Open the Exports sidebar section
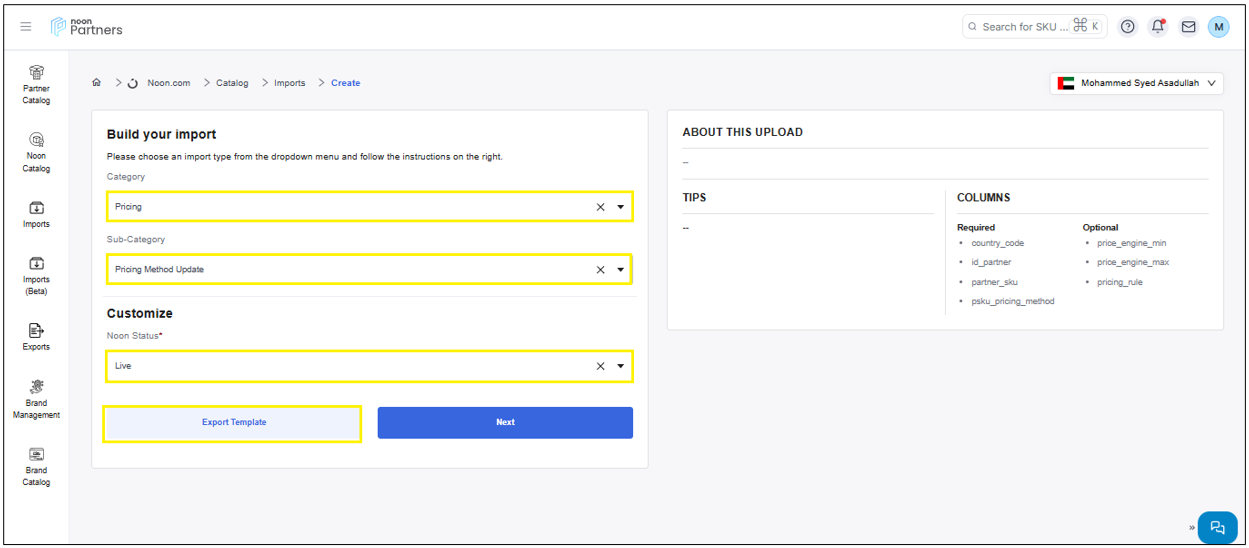Viewport: 1249px width, 548px height. click(x=37, y=336)
